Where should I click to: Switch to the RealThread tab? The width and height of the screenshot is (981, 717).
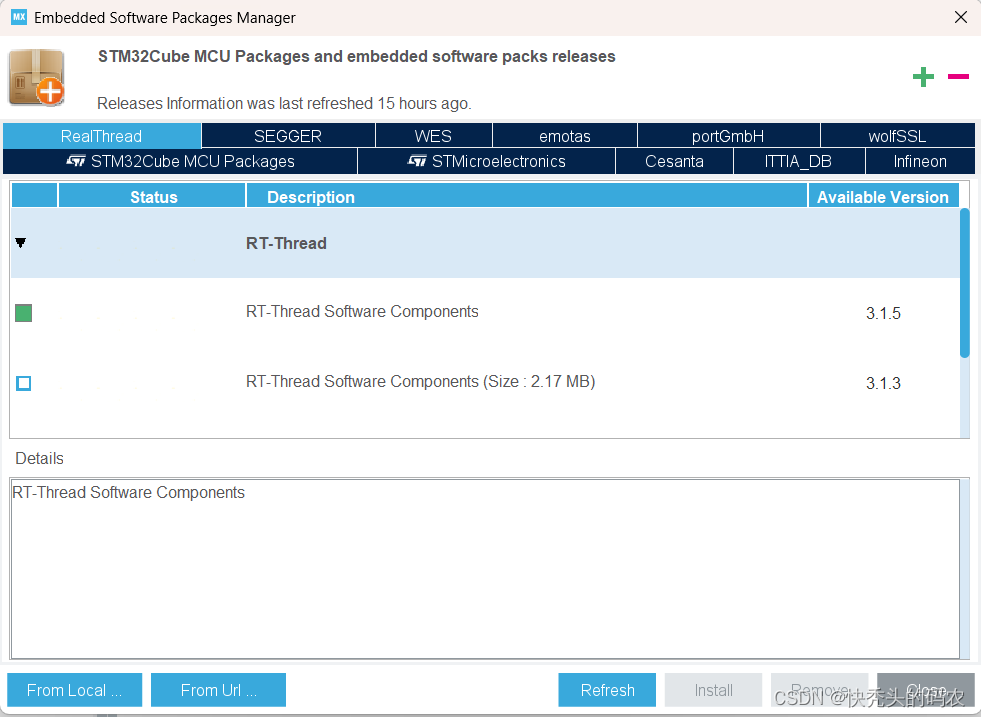click(x=101, y=136)
